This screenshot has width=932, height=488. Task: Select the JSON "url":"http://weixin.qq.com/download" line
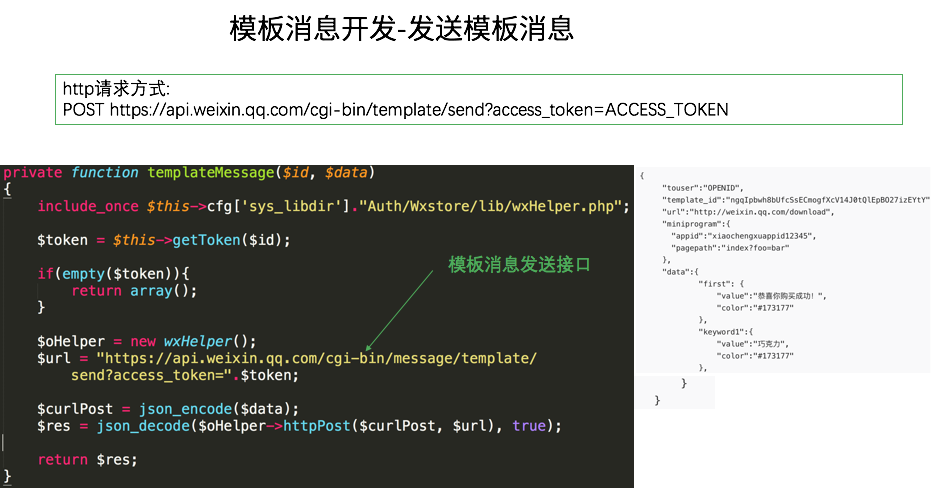tap(748, 212)
